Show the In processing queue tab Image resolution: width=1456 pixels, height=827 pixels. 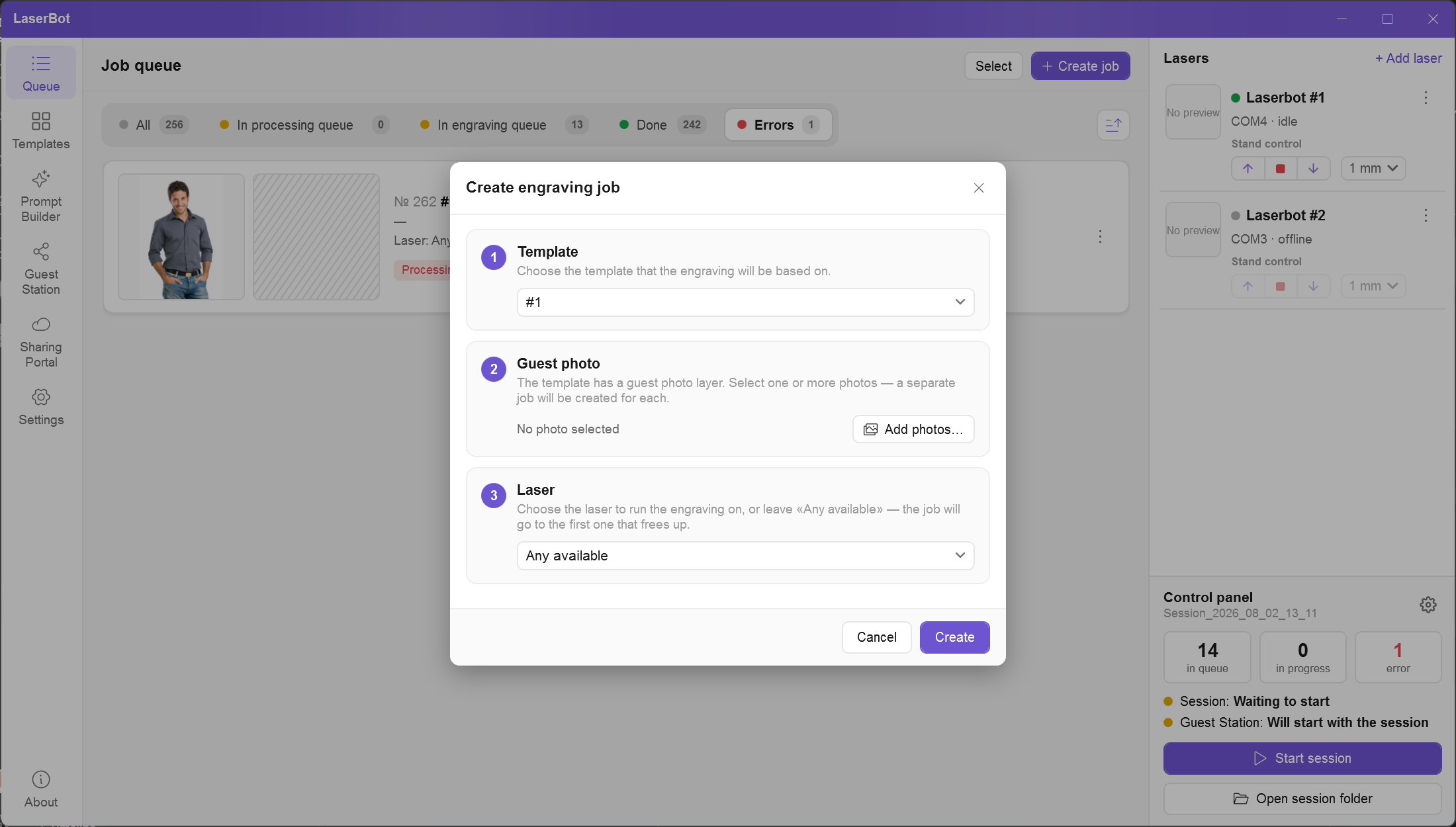pyautogui.click(x=304, y=125)
